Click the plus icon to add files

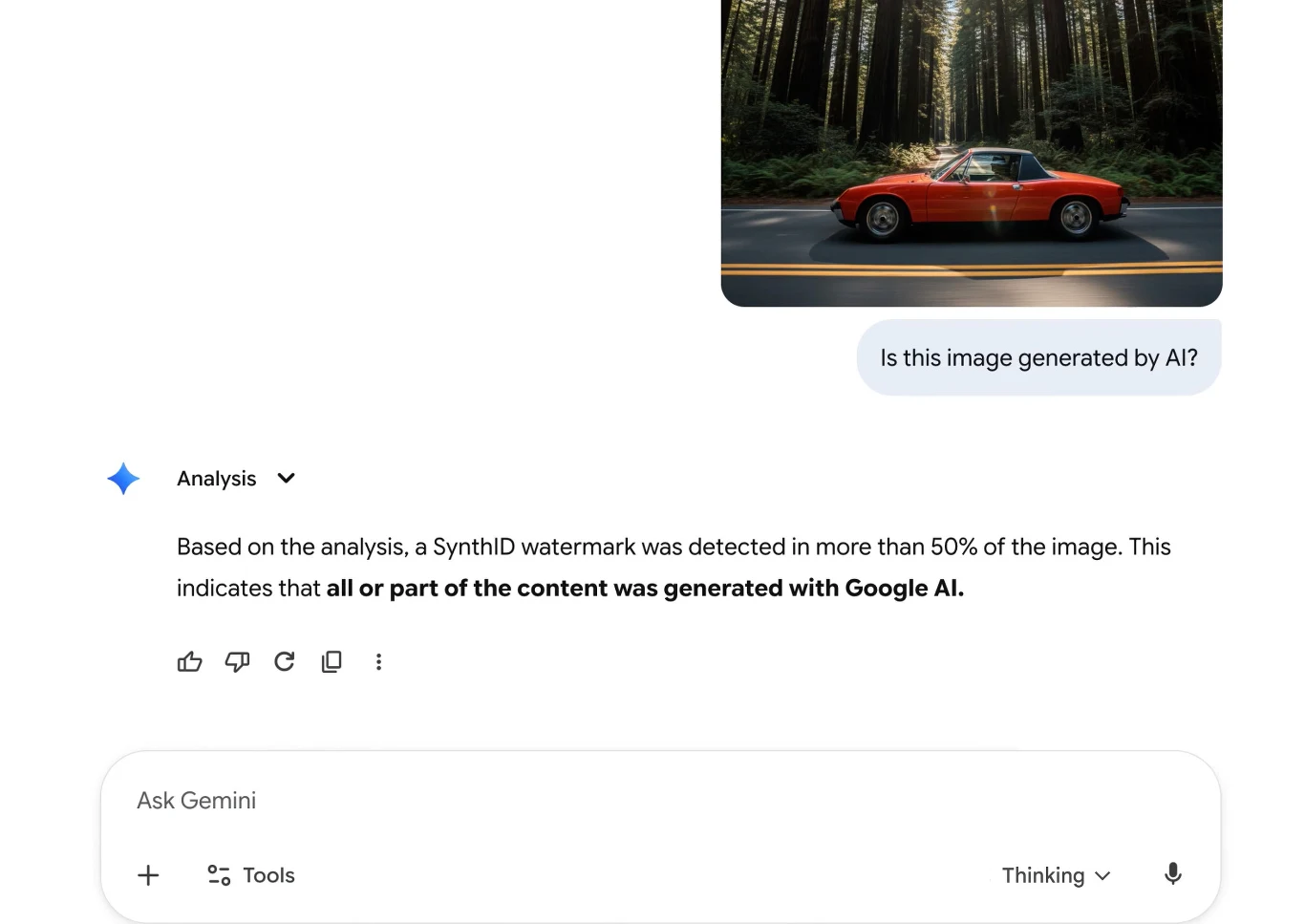(x=148, y=875)
